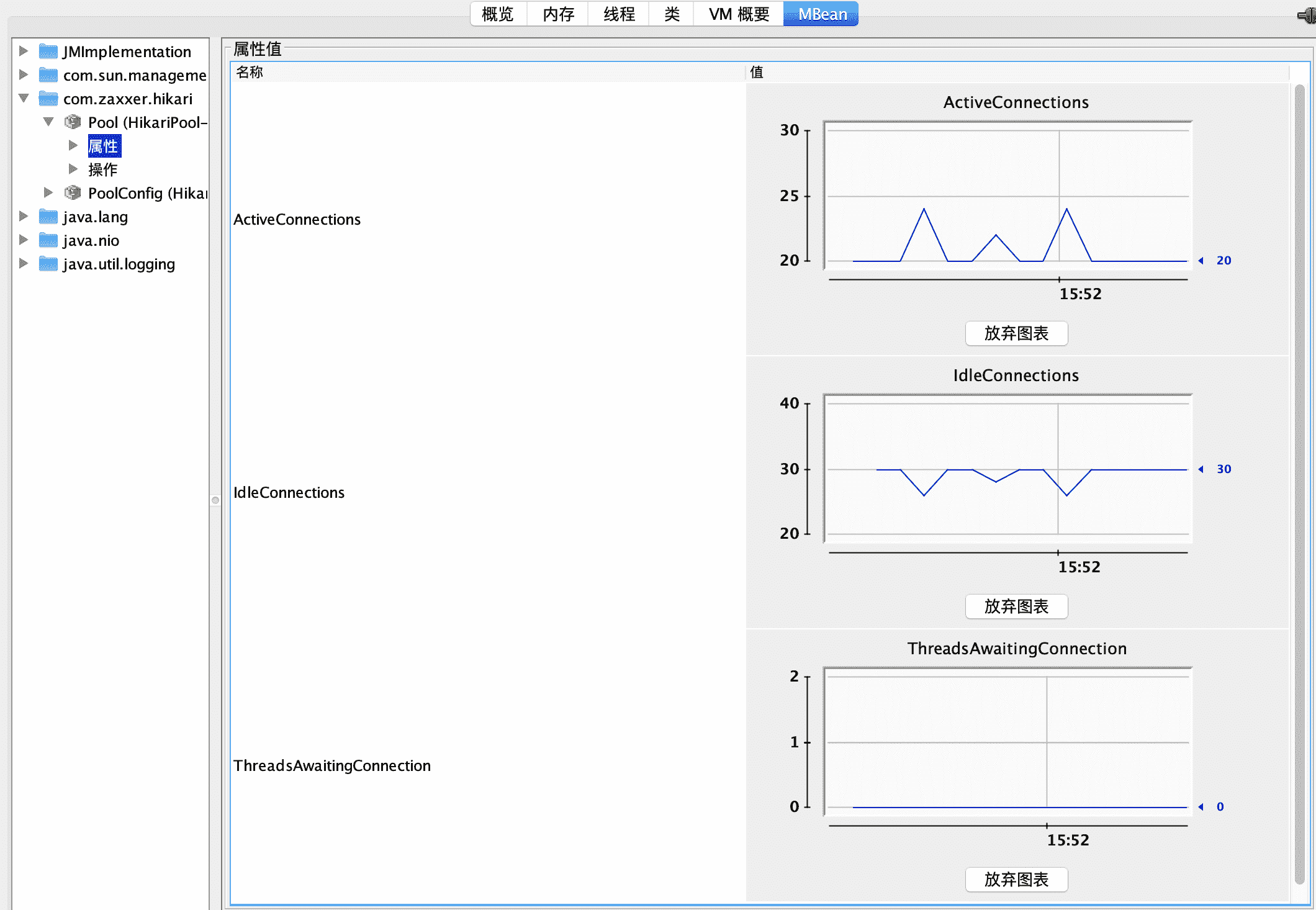Switch to the 线程 tab
The height and width of the screenshot is (910, 1316).
tap(619, 14)
